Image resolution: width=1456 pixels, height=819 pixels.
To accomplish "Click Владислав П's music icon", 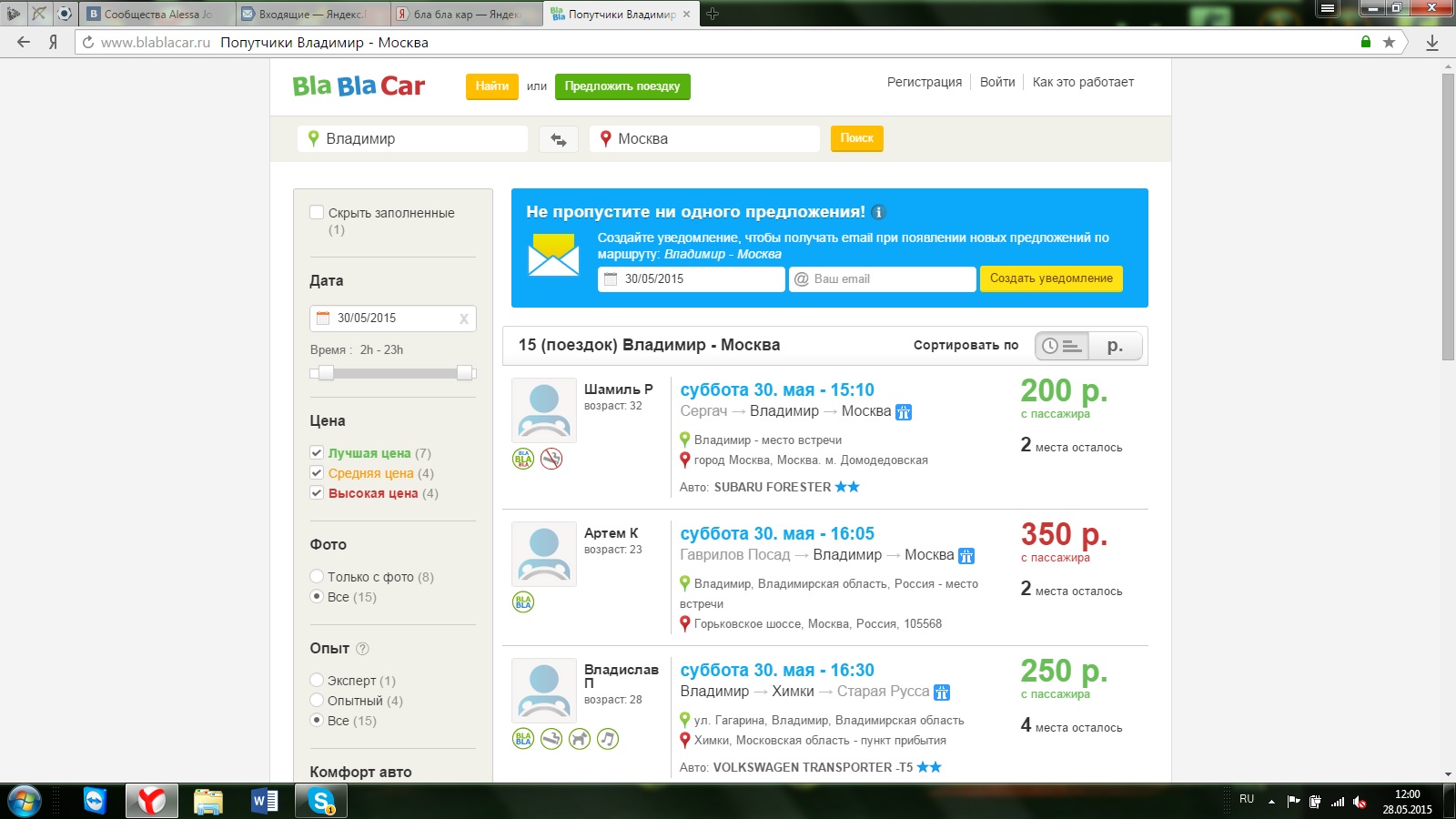I will point(608,739).
